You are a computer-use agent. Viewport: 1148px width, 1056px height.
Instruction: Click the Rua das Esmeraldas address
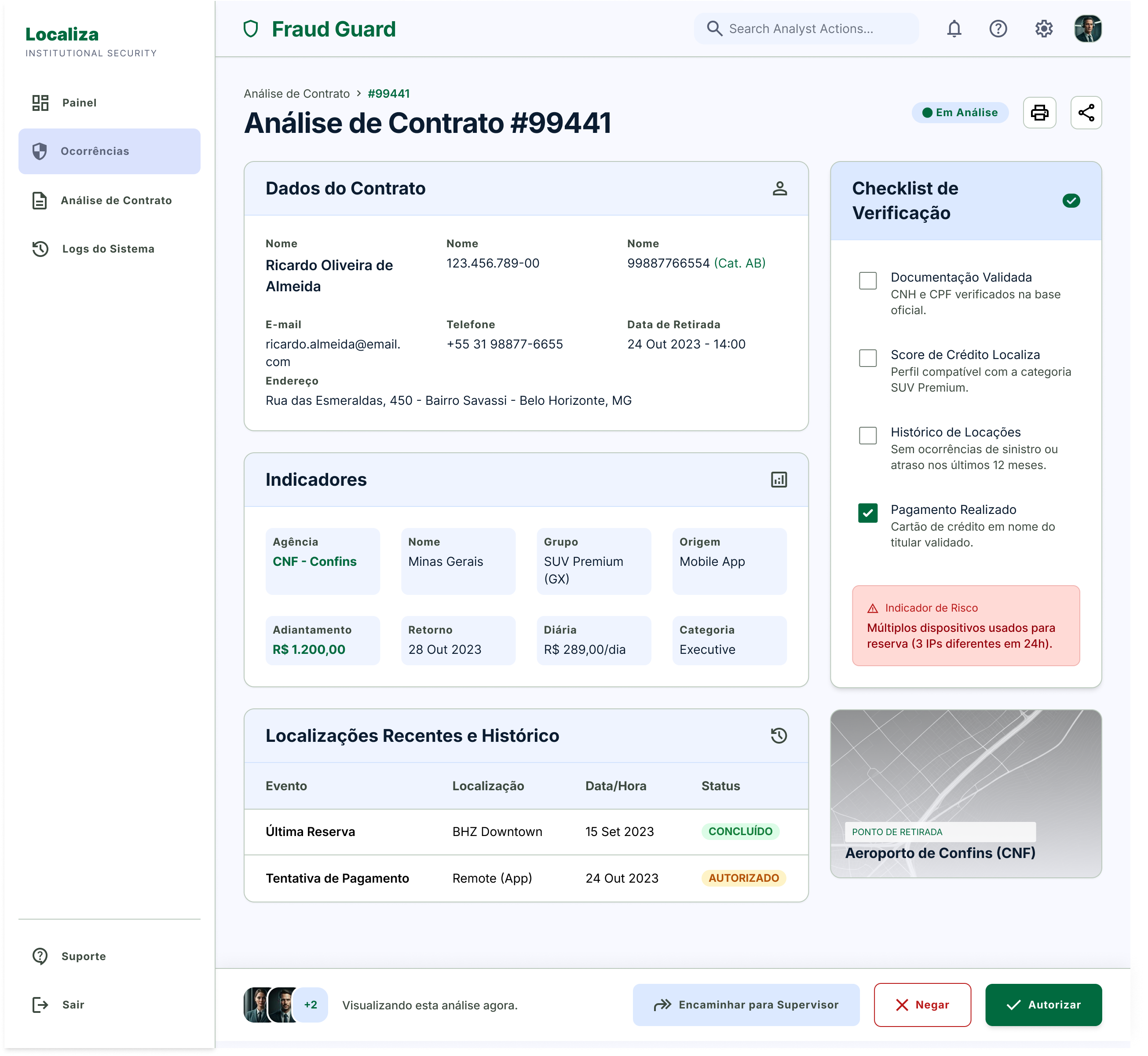(x=448, y=400)
